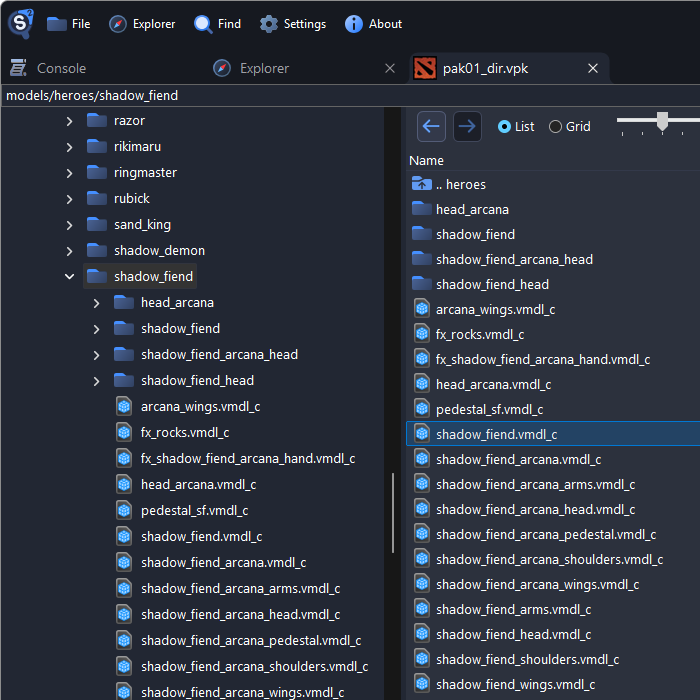Select the Grid view radio button
The image size is (700, 700).
[555, 127]
